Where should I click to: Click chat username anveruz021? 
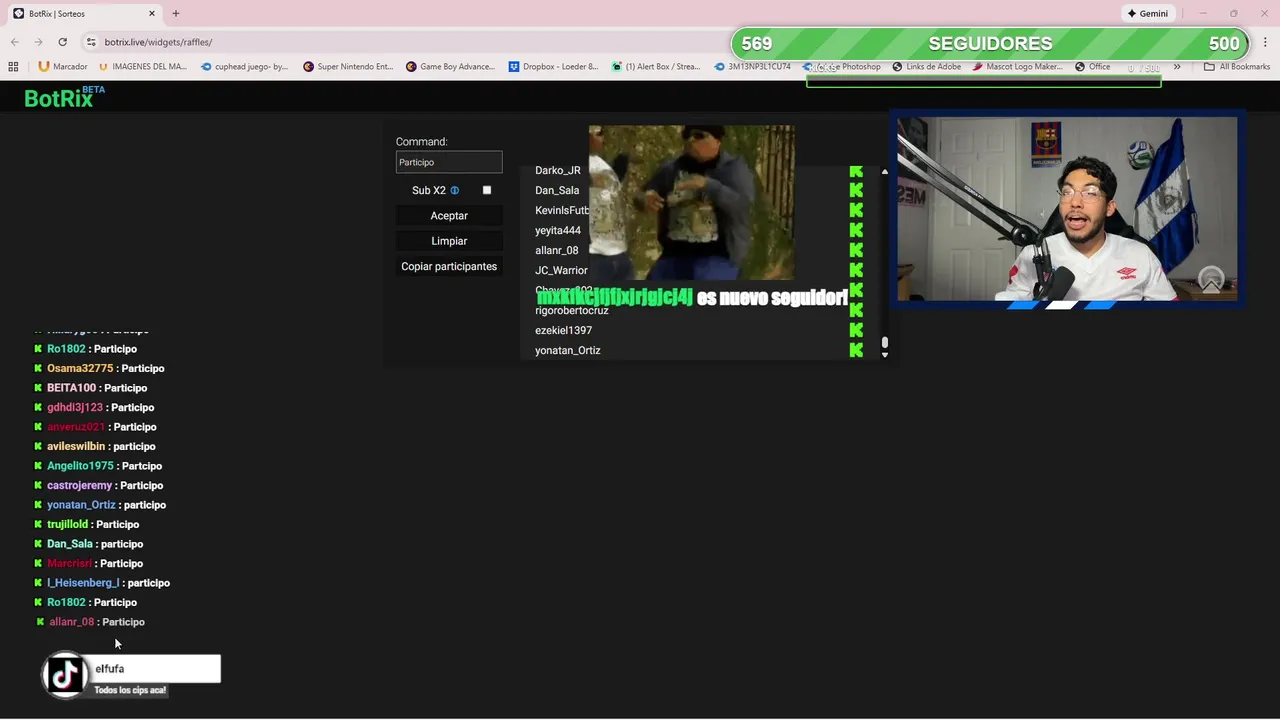[76, 427]
